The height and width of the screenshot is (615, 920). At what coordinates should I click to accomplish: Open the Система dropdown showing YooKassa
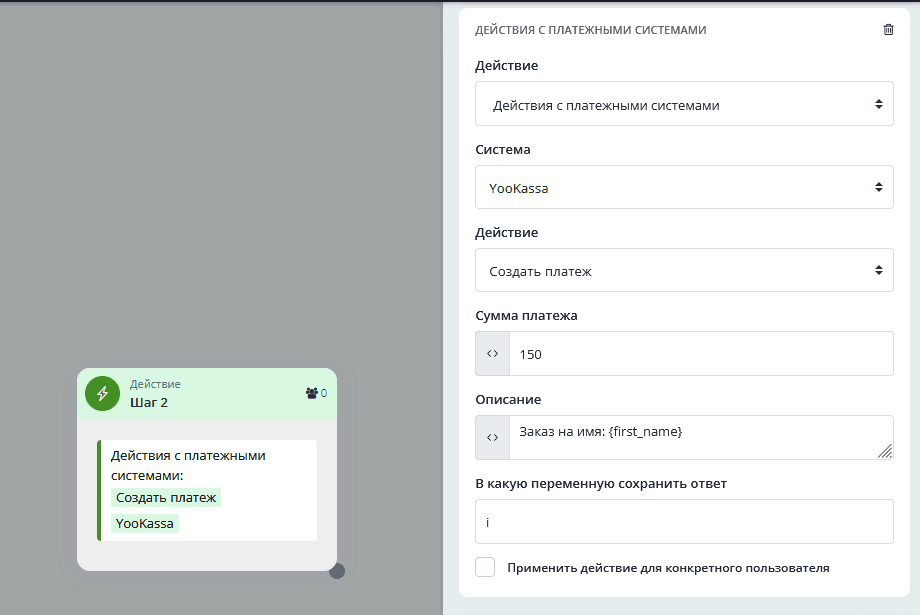684,187
